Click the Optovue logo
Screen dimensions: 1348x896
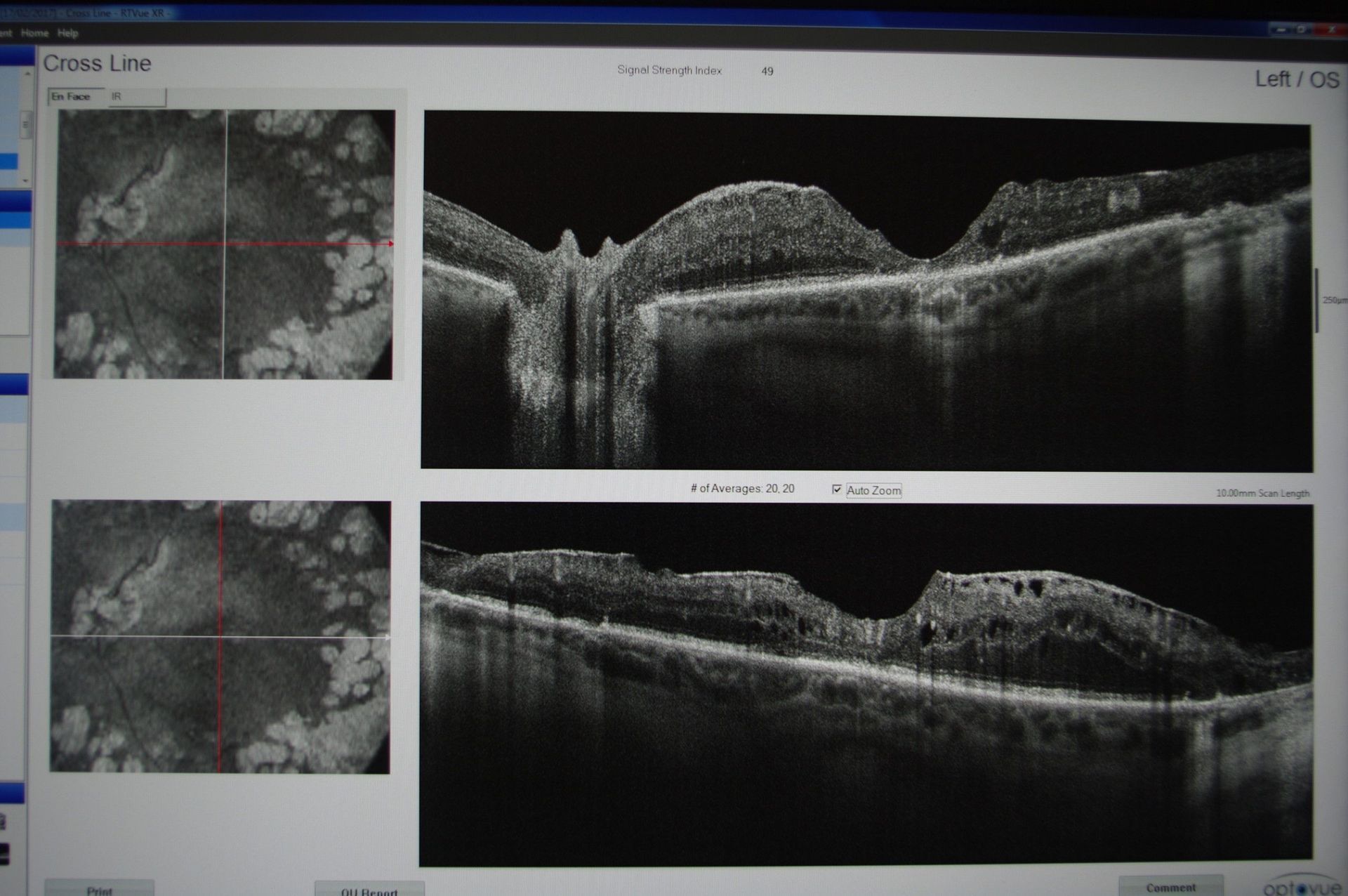point(1301,887)
